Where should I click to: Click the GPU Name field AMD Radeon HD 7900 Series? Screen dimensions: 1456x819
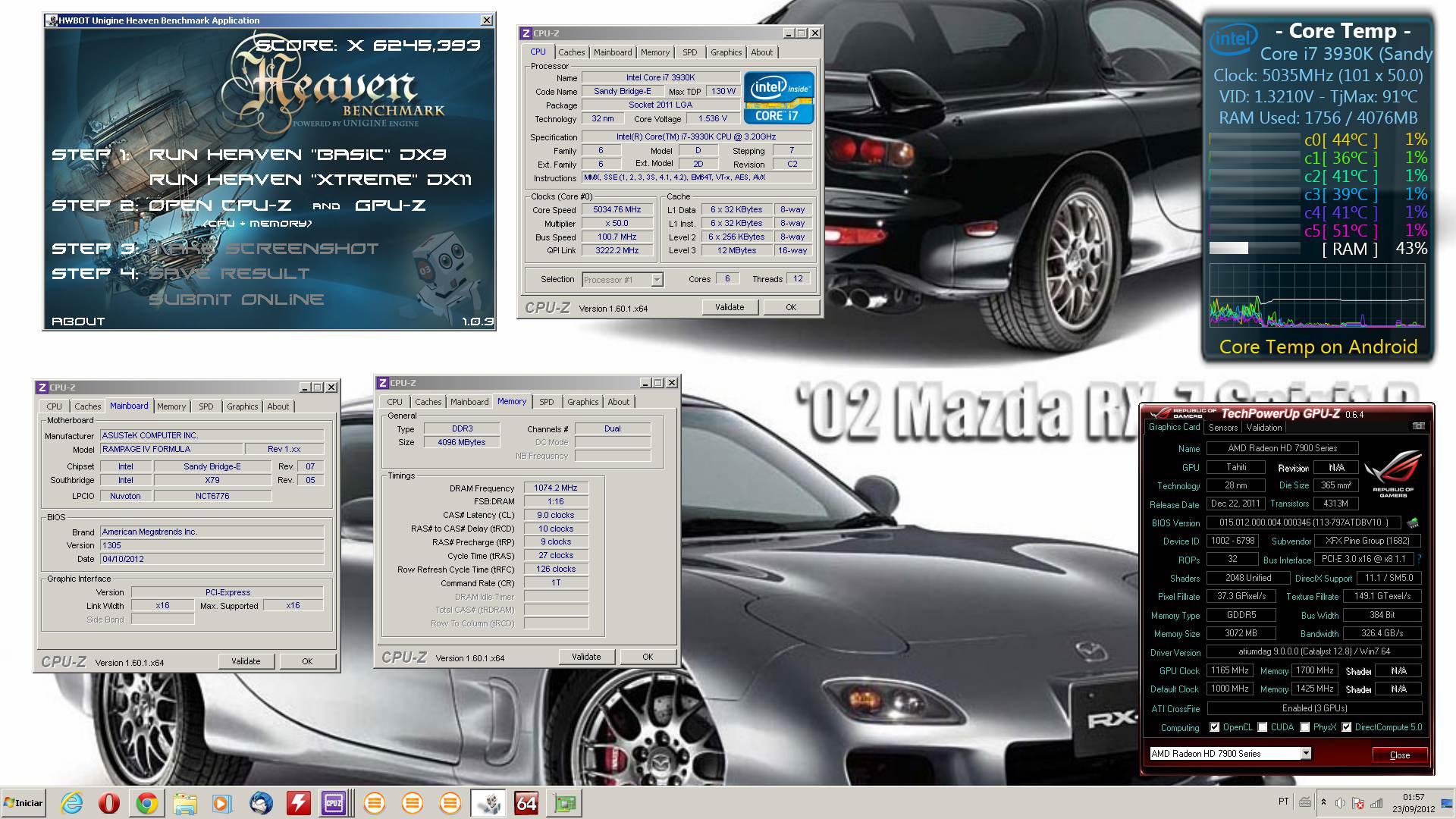pyautogui.click(x=1282, y=448)
